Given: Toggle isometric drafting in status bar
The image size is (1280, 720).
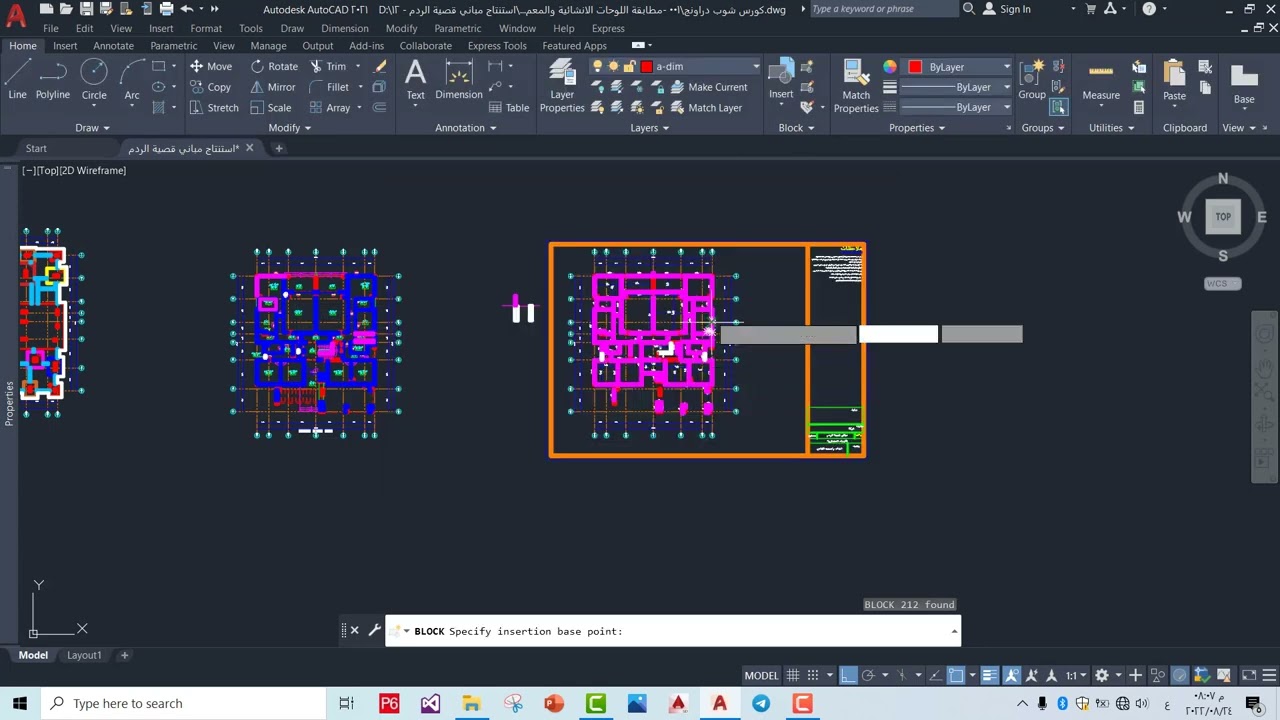Looking at the screenshot, I should (900, 675).
